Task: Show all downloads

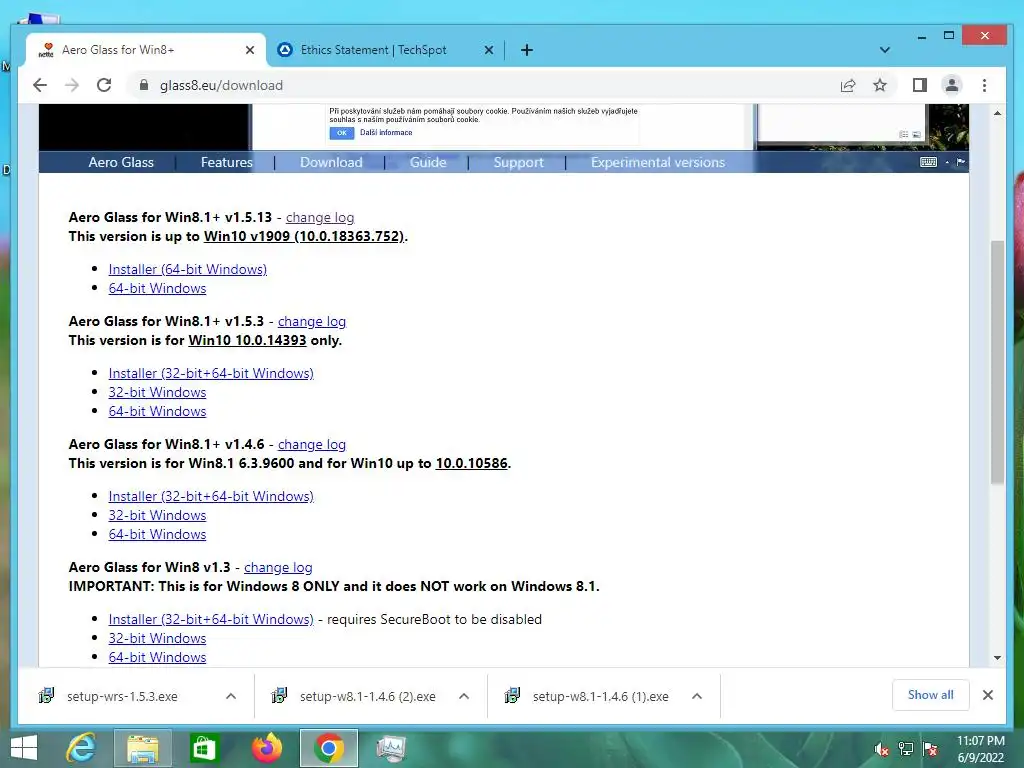Action: click(930, 696)
